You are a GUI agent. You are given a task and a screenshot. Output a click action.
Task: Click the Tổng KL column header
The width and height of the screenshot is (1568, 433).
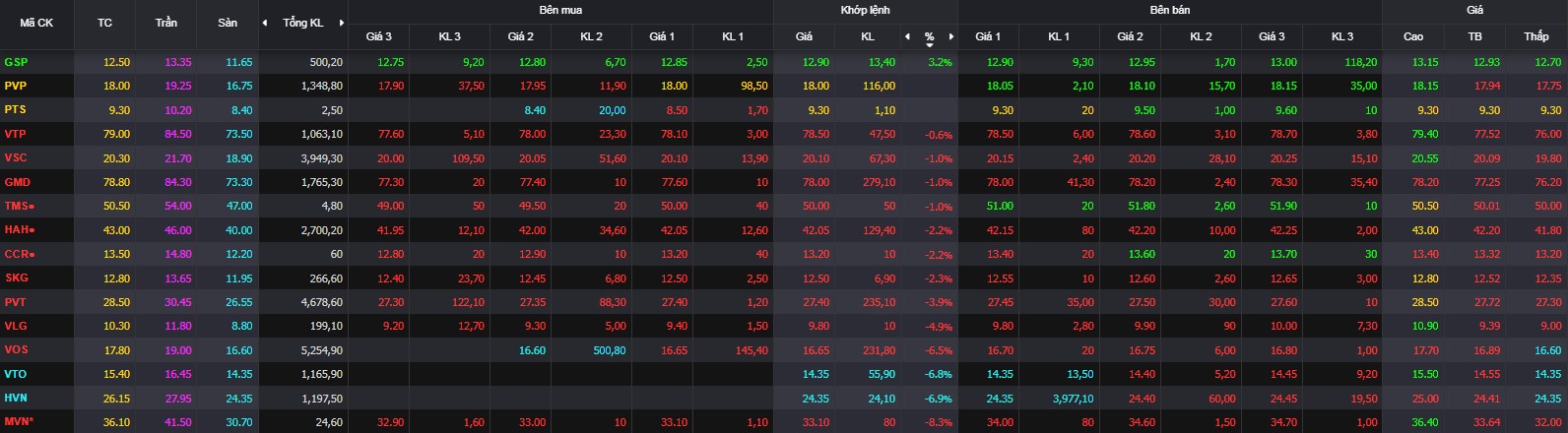tap(303, 23)
